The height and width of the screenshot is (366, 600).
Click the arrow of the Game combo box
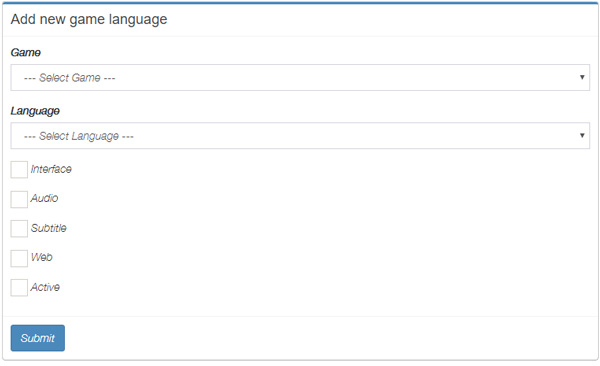582,77
